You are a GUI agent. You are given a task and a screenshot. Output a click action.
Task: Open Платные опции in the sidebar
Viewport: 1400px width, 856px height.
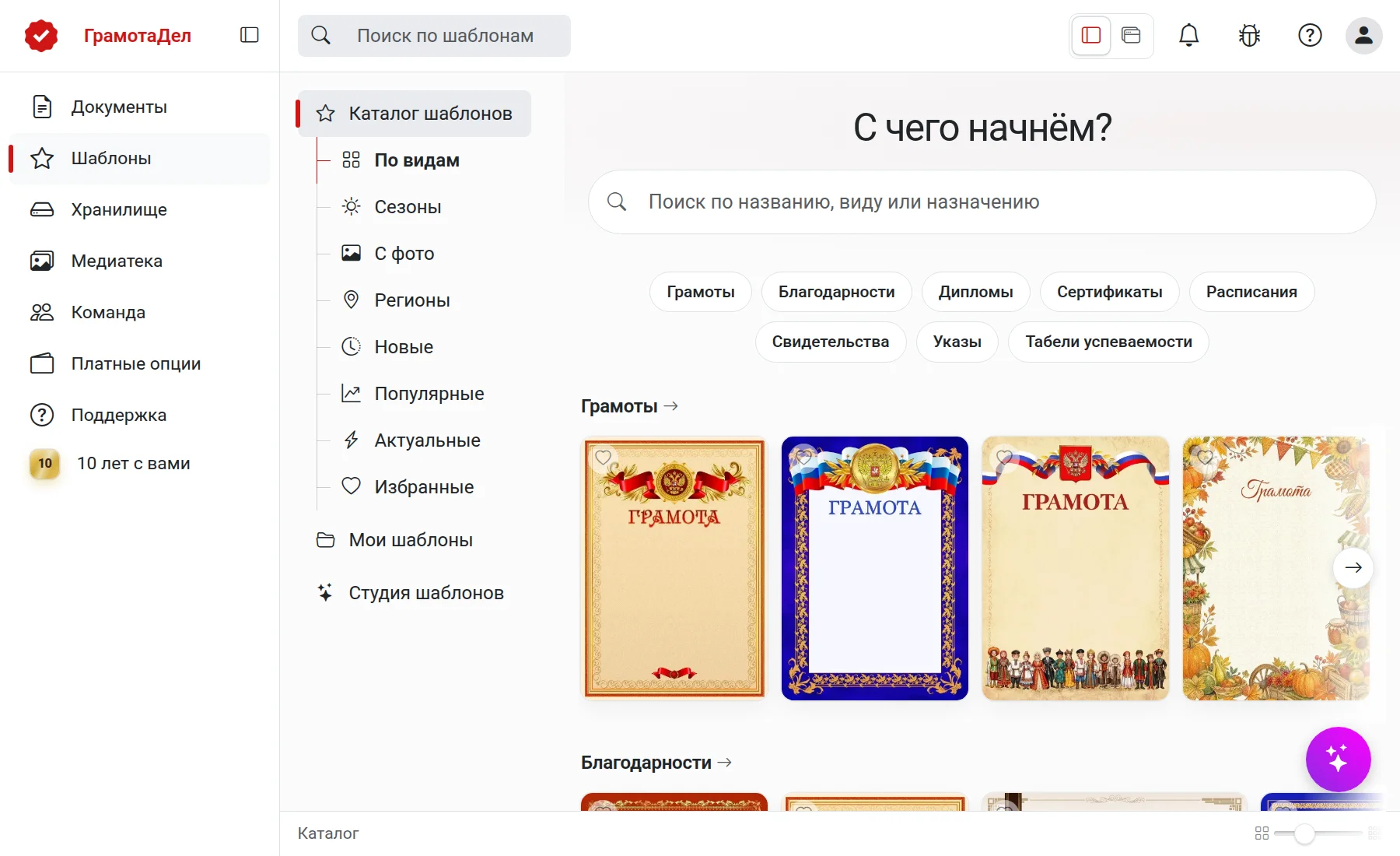click(139, 363)
